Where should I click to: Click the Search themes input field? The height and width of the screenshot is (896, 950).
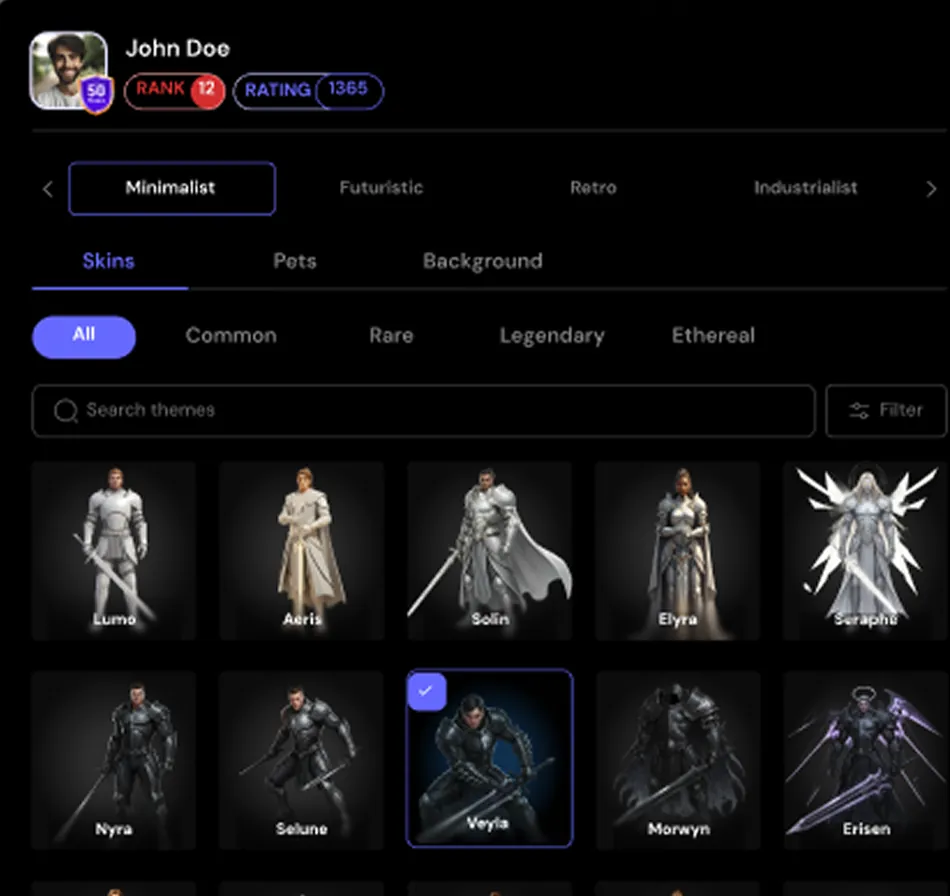tap(424, 410)
